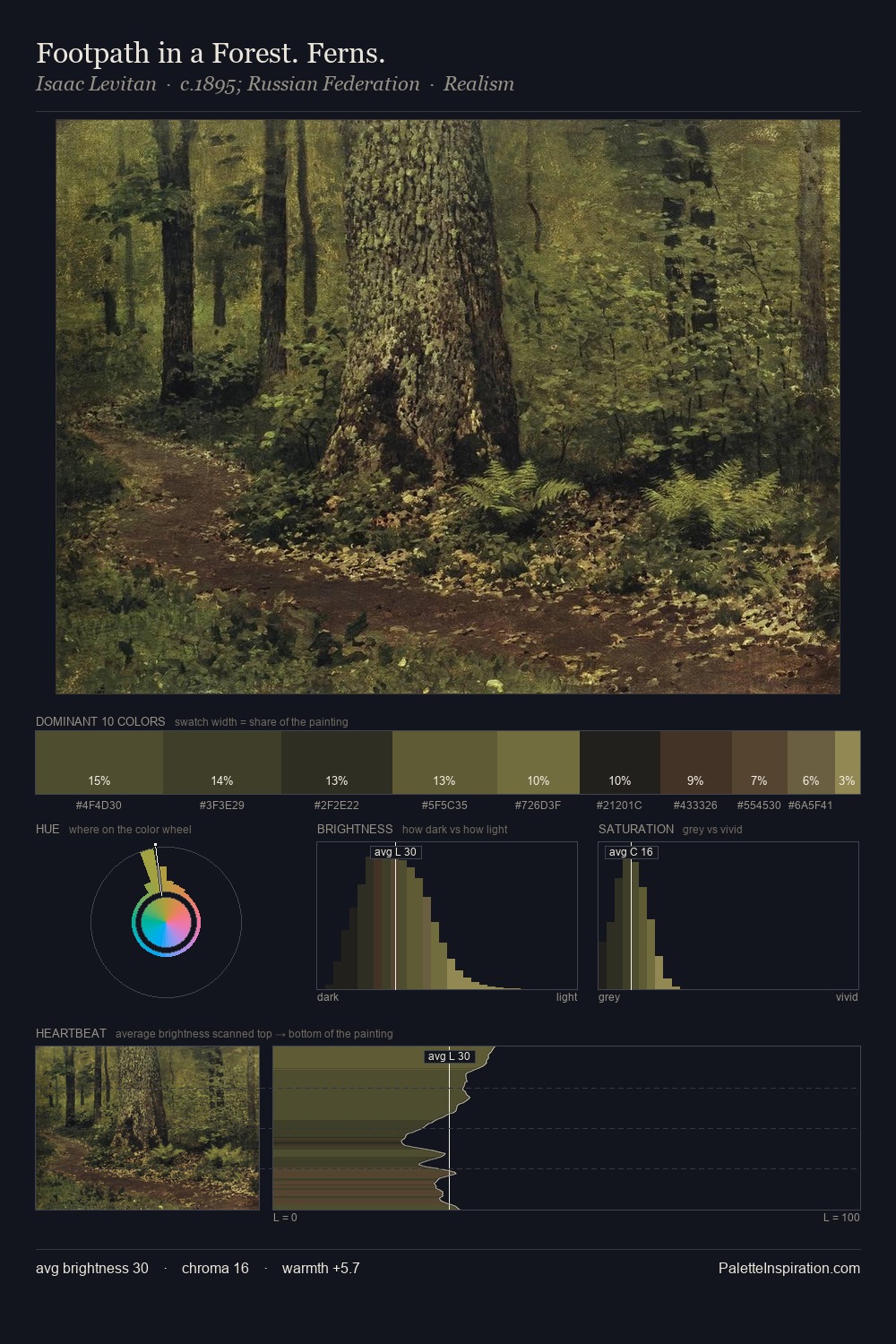Click the 15% swatch #4F4D30
Image resolution: width=896 pixels, height=1344 pixels.
point(99,762)
